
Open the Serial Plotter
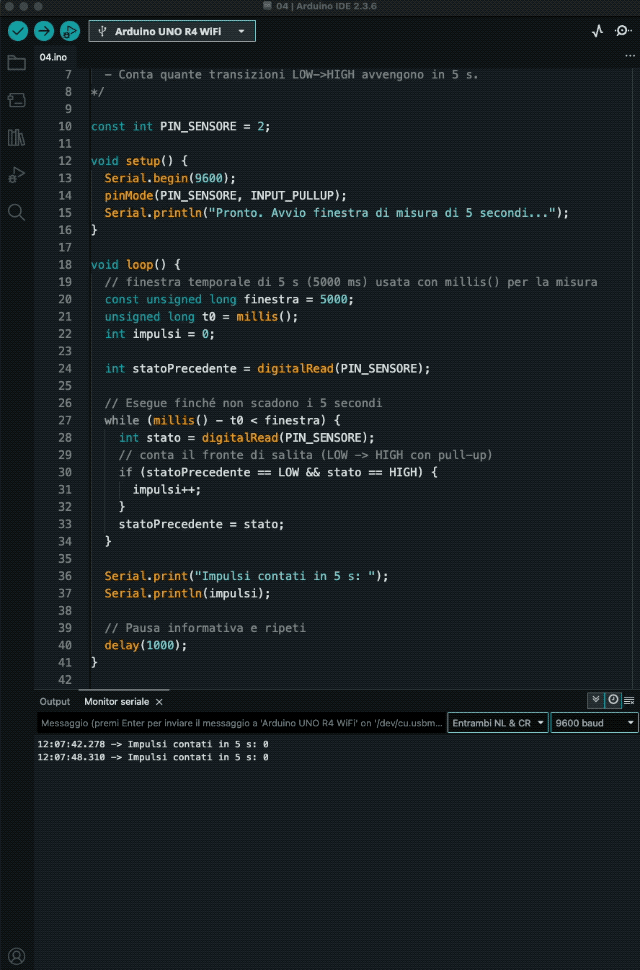(x=598, y=31)
